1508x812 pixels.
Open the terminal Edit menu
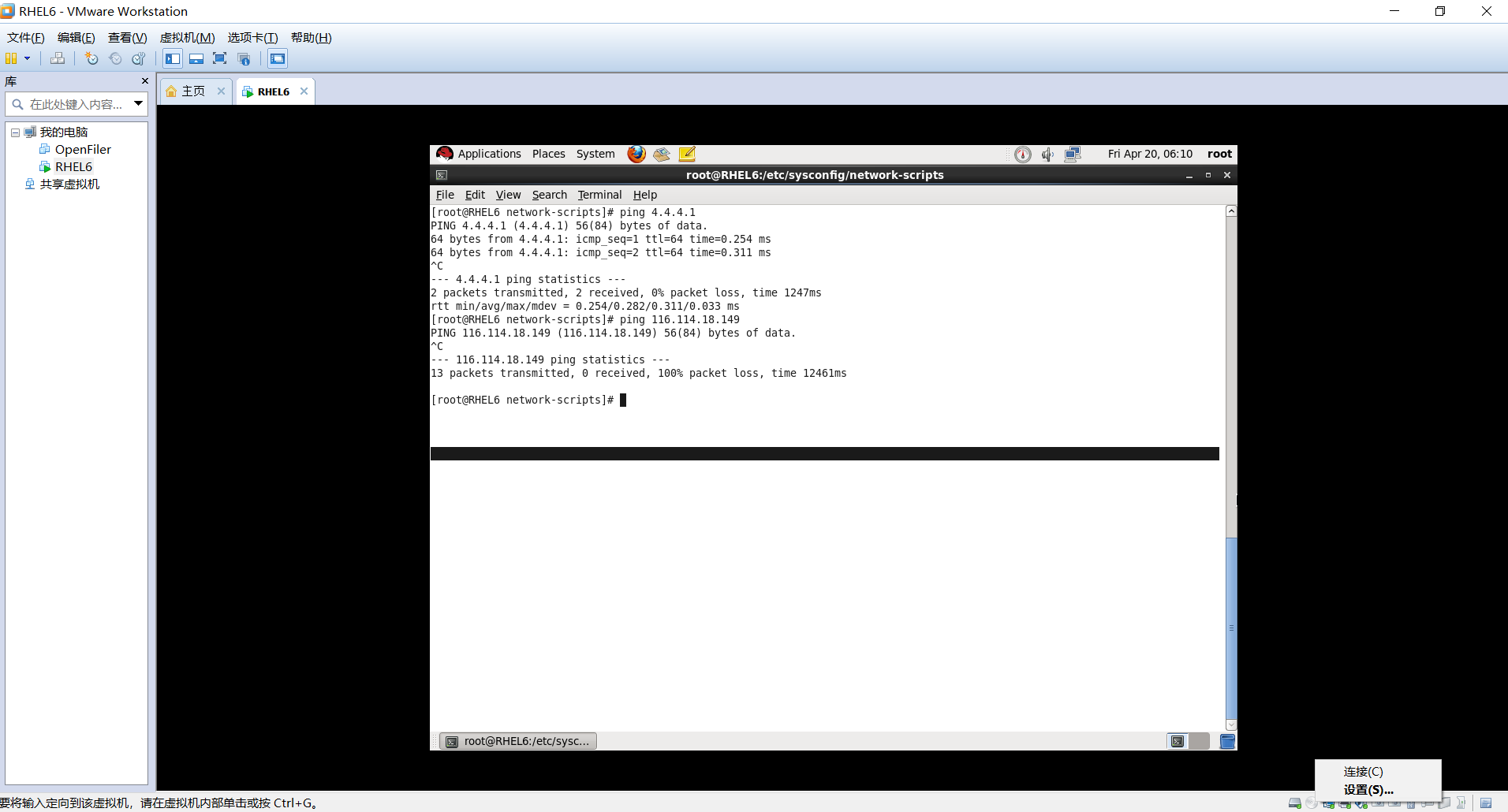coord(475,195)
